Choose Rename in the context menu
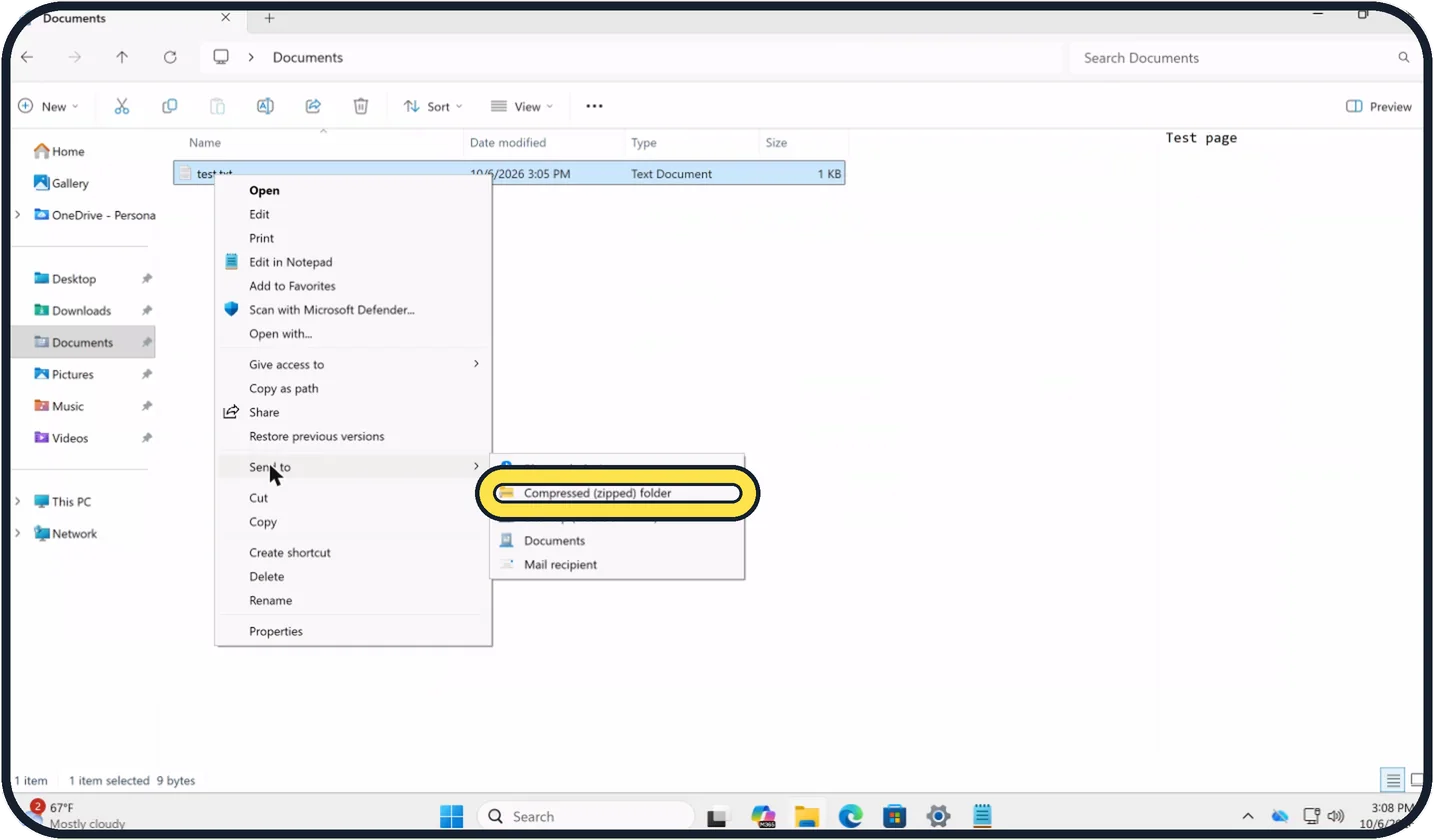The image size is (1434, 840). [x=353, y=601]
